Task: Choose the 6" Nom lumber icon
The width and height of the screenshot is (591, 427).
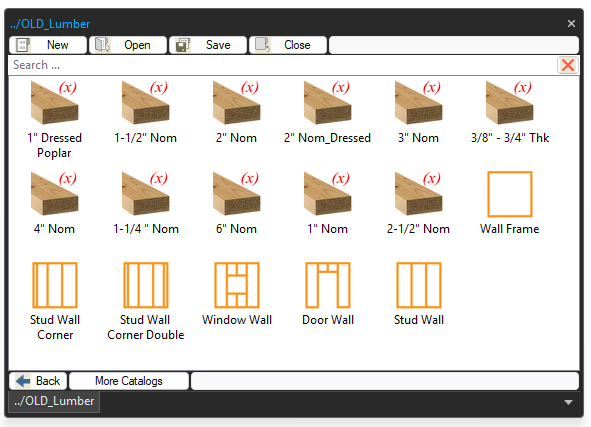Action: (x=236, y=193)
